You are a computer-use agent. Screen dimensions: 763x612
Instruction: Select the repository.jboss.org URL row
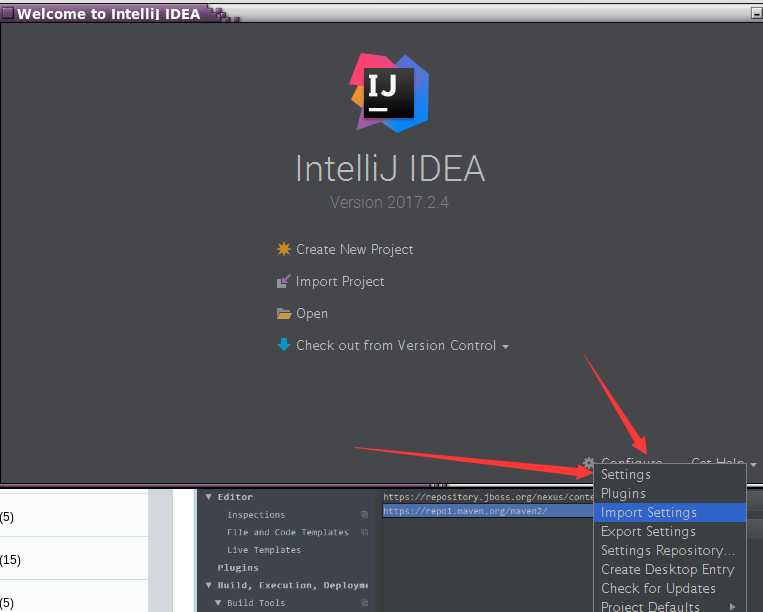point(488,497)
